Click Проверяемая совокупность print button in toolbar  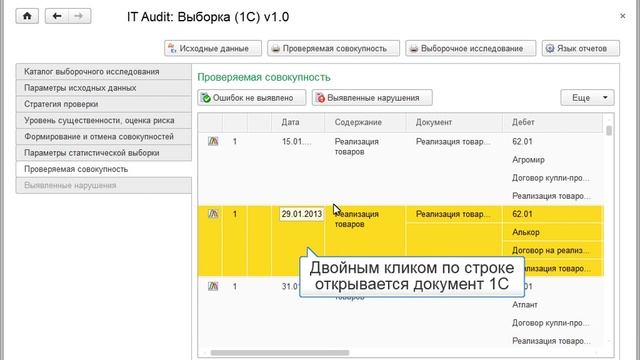click(333, 48)
